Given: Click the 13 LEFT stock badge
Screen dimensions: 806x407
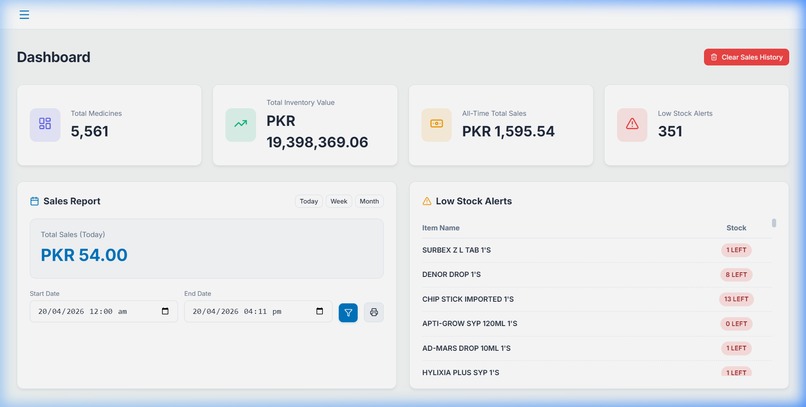Looking at the screenshot, I should coord(736,299).
